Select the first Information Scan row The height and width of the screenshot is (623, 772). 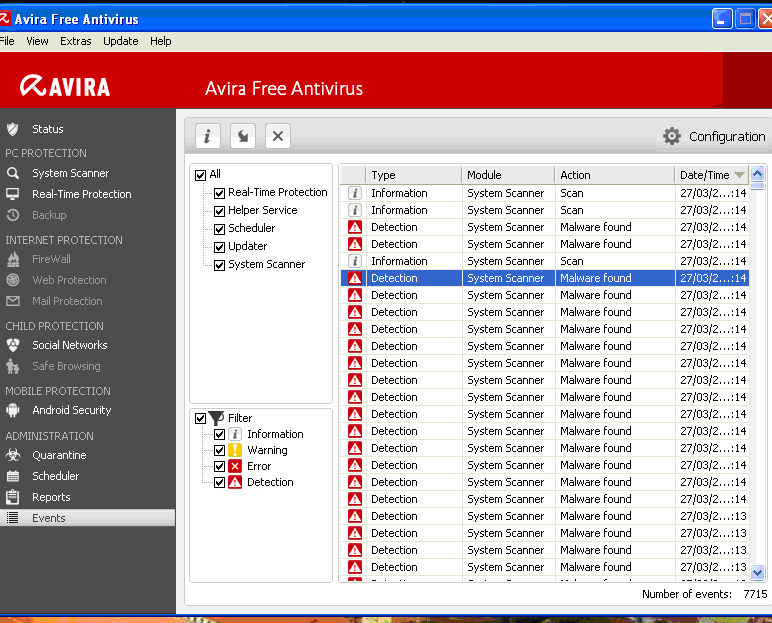point(545,193)
